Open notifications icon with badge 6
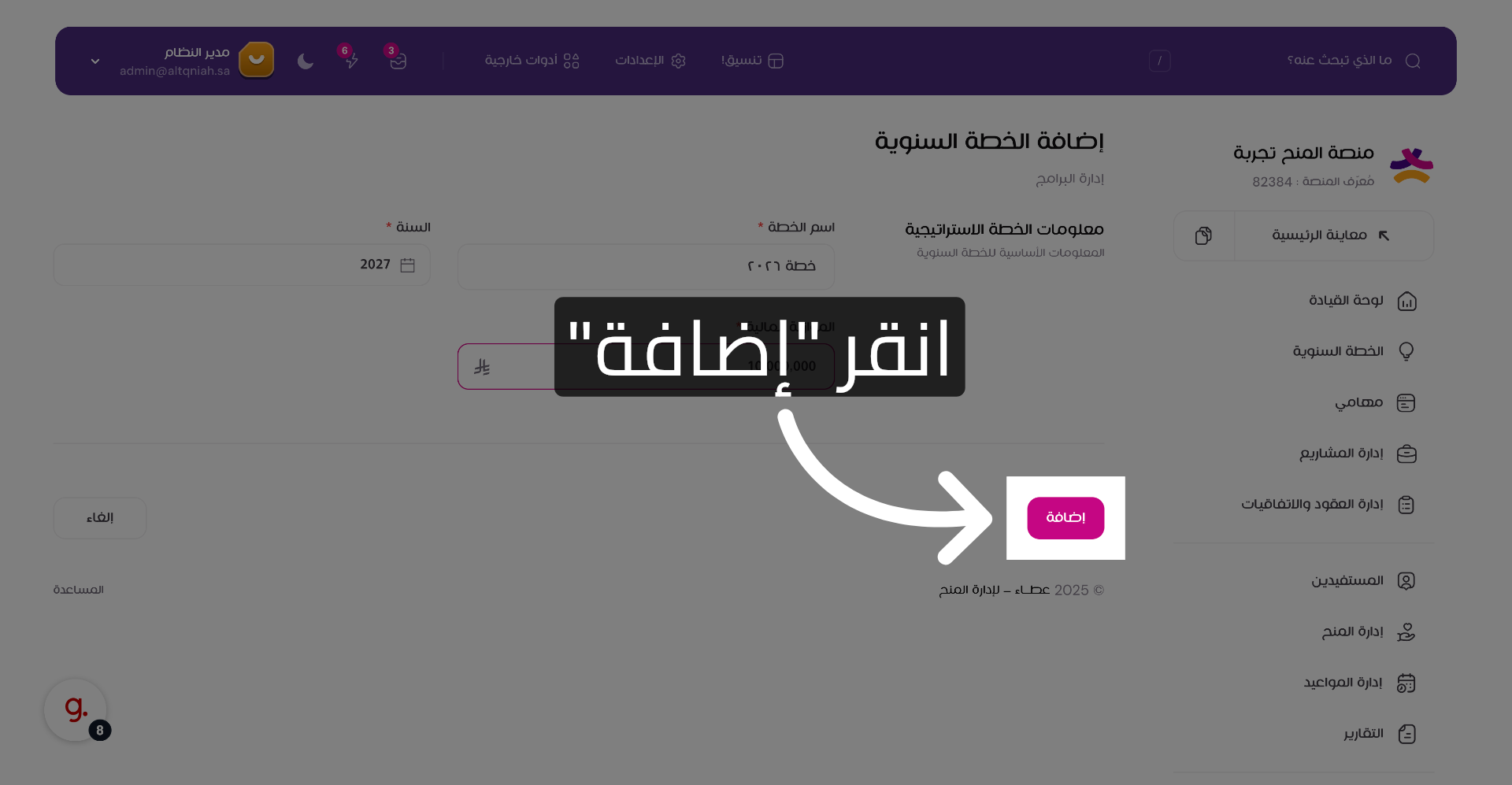1512x785 pixels. pyautogui.click(x=351, y=62)
